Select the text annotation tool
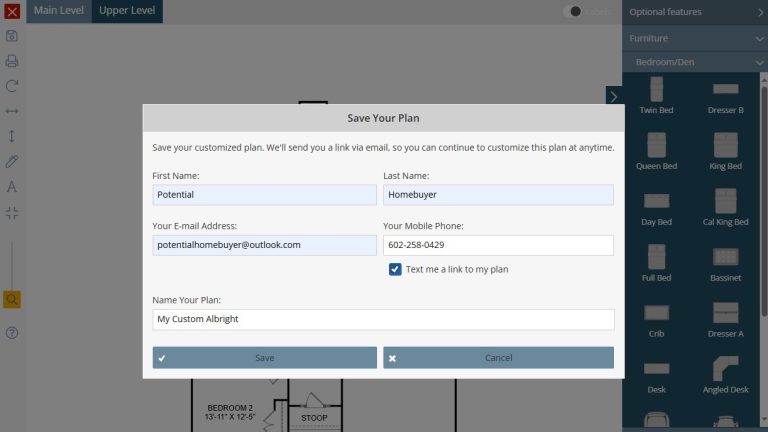The image size is (768, 432). coord(12,187)
